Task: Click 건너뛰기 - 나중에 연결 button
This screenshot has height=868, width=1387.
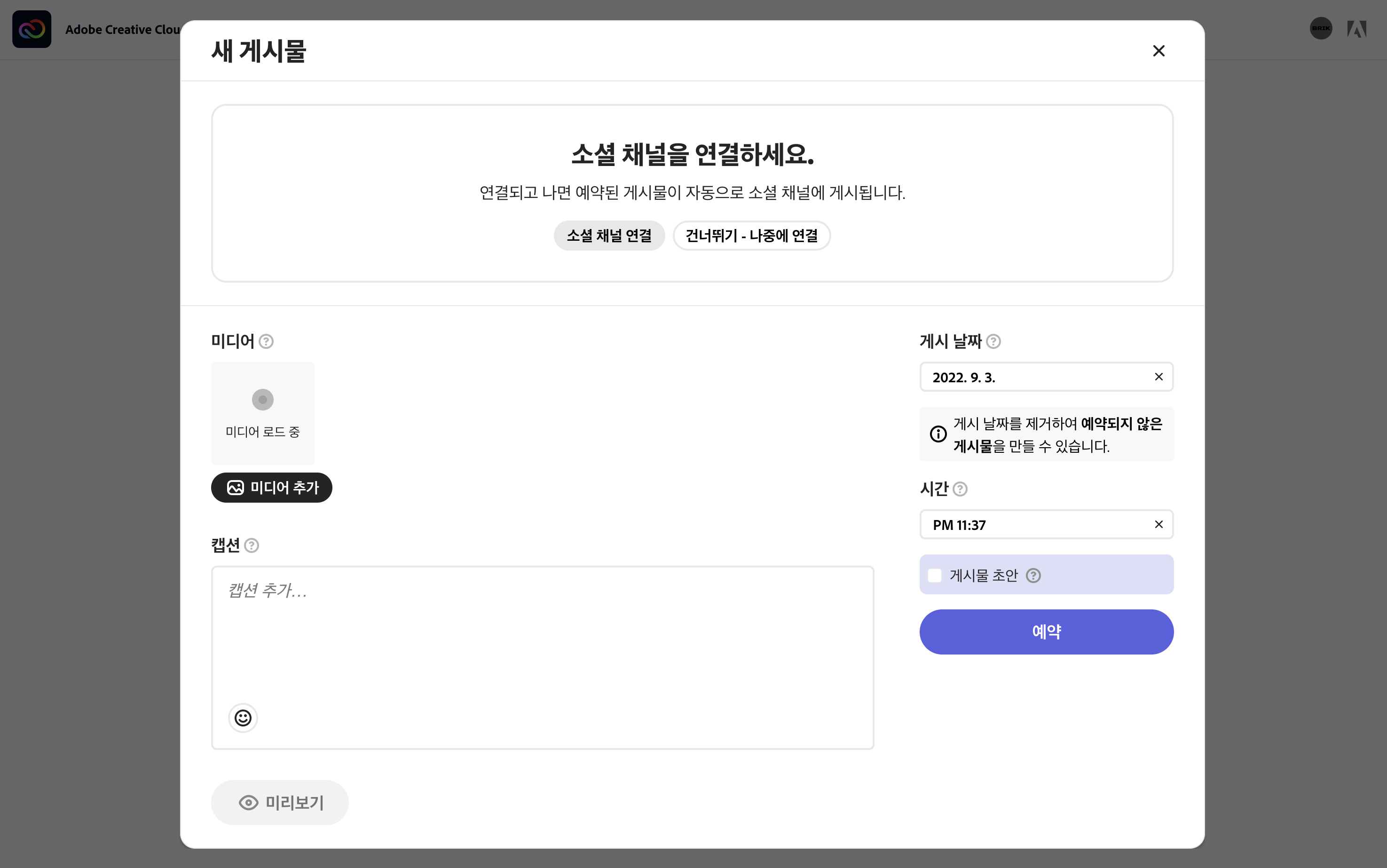Action: [x=751, y=236]
